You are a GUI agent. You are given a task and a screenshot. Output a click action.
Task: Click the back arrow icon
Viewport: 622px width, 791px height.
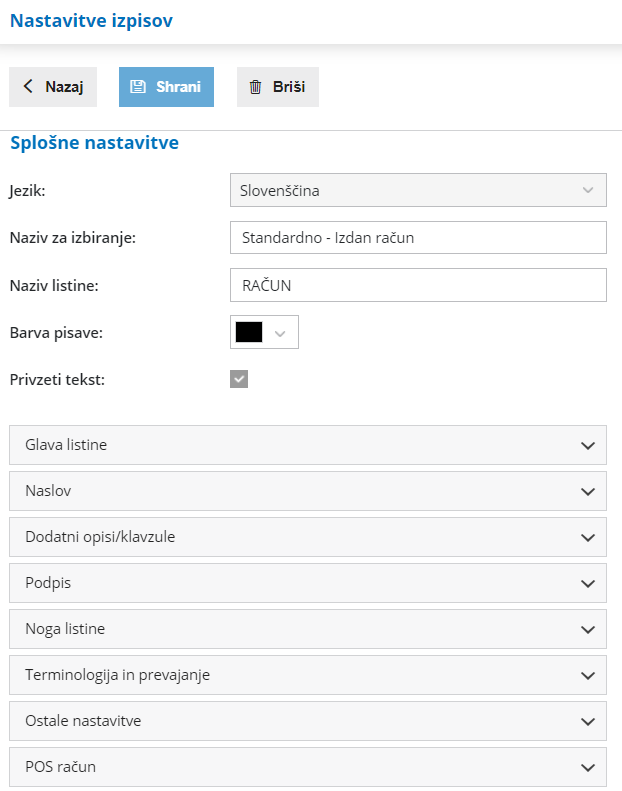coord(28,87)
